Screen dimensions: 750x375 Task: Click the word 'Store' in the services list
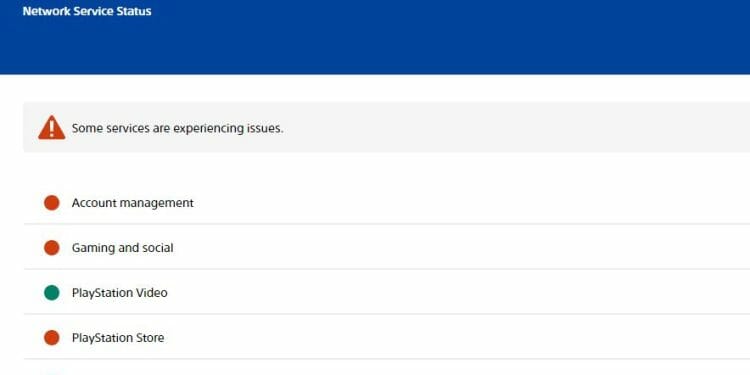[x=150, y=338]
